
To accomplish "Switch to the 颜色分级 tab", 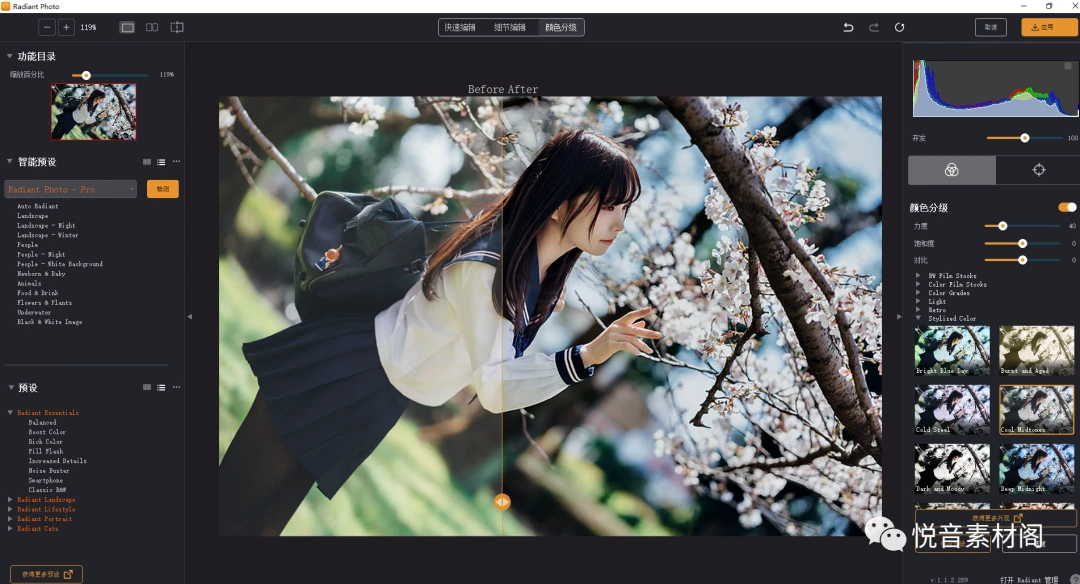I will pyautogui.click(x=561, y=28).
